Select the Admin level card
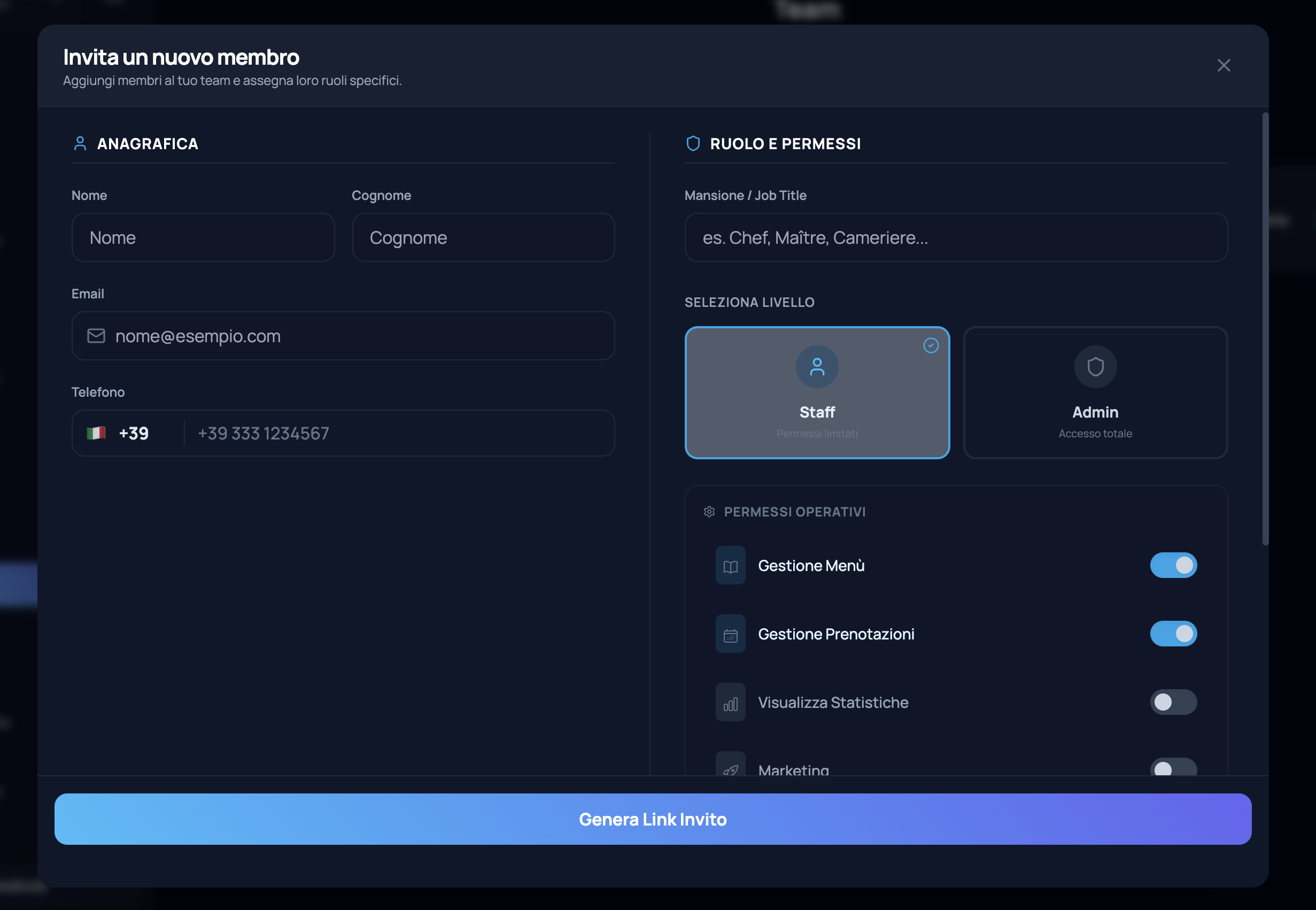The width and height of the screenshot is (1316, 910). click(x=1095, y=393)
